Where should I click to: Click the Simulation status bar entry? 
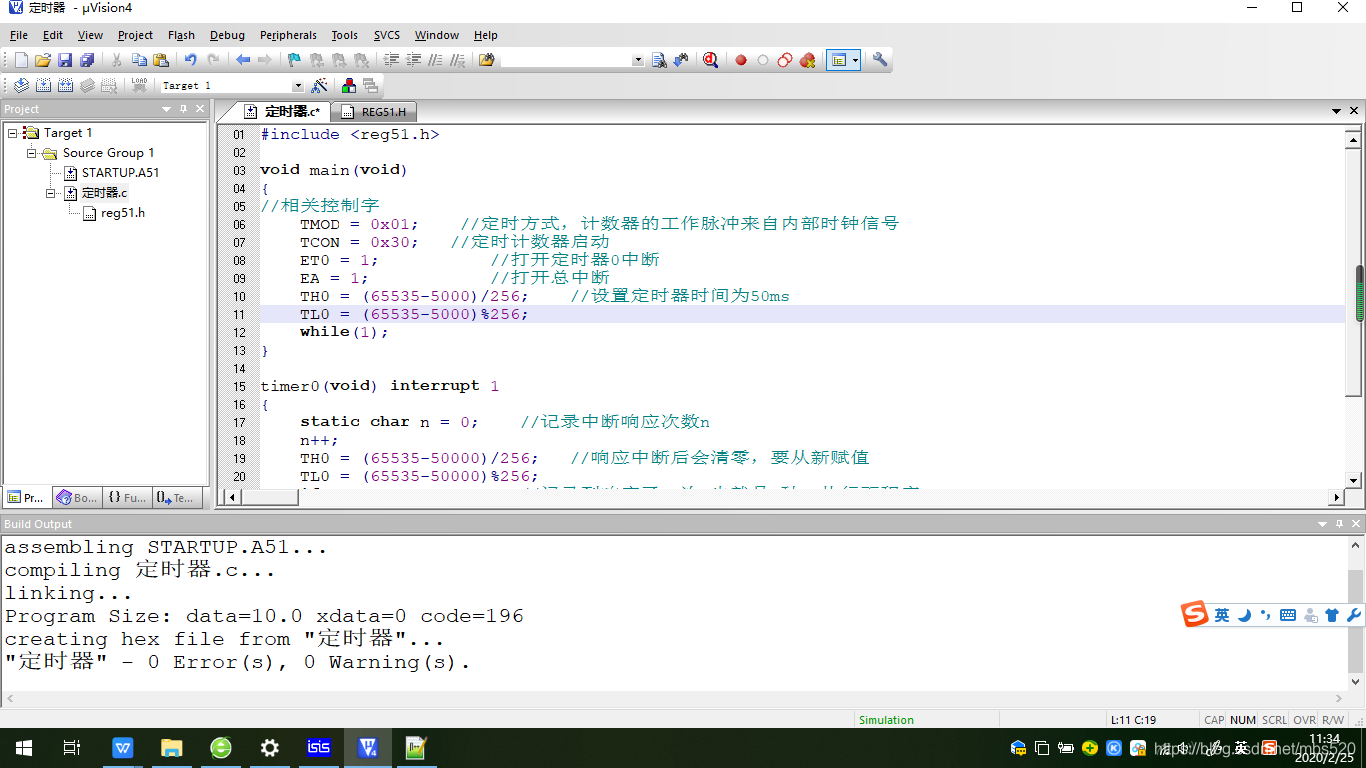(886, 720)
